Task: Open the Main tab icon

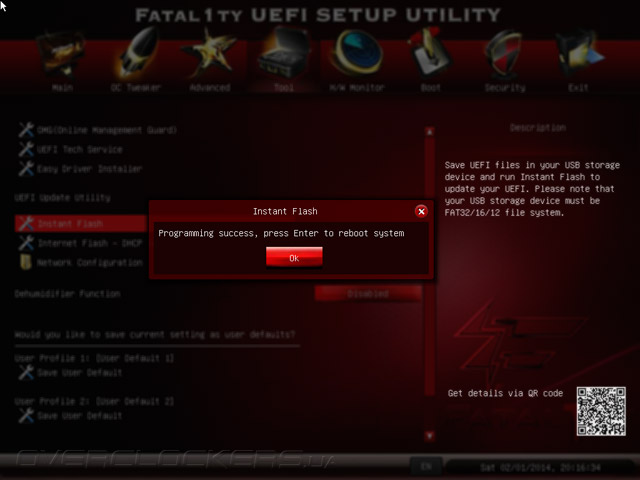Action: 61,55
